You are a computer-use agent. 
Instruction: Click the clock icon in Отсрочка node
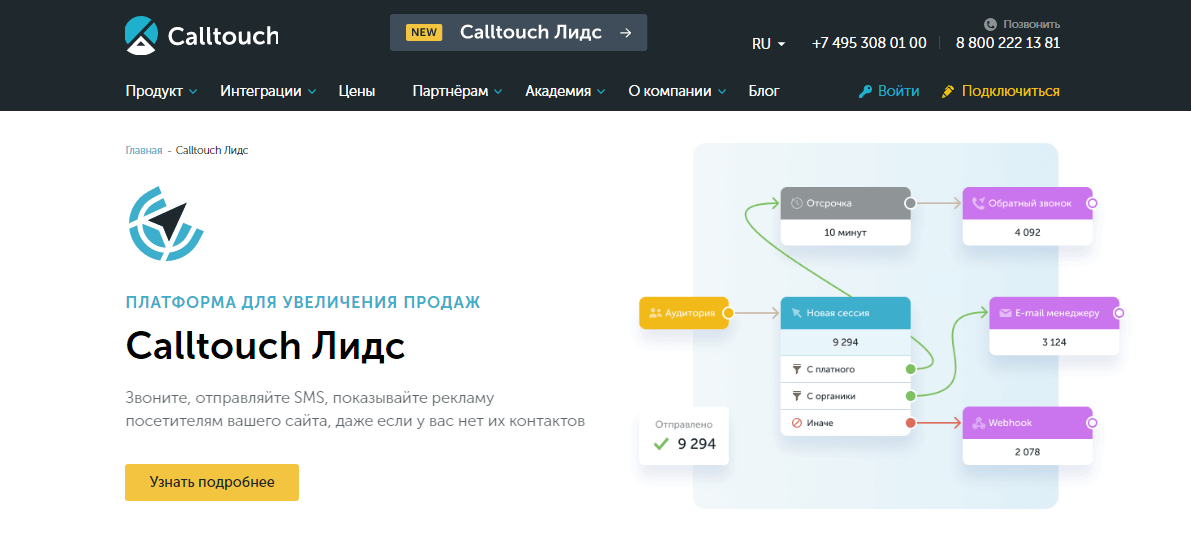[x=797, y=204]
